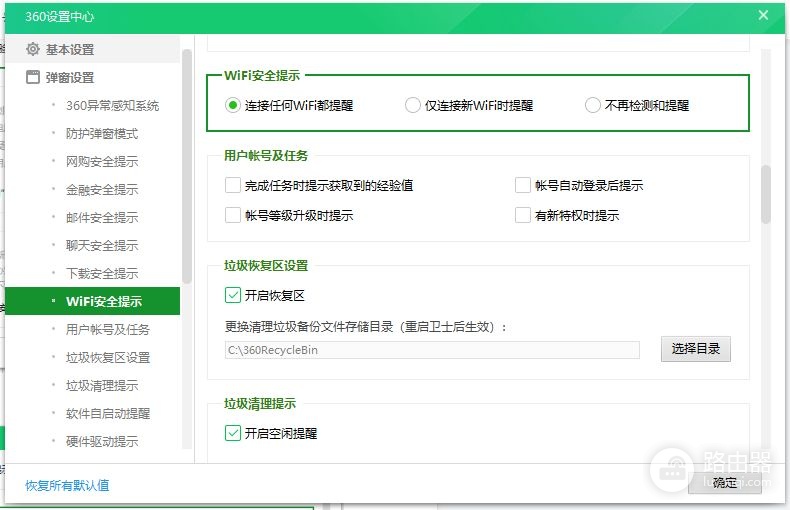Screen dimensions: 790x510
Task: Select 不再检测和提醒 radio option
Action: (592, 105)
